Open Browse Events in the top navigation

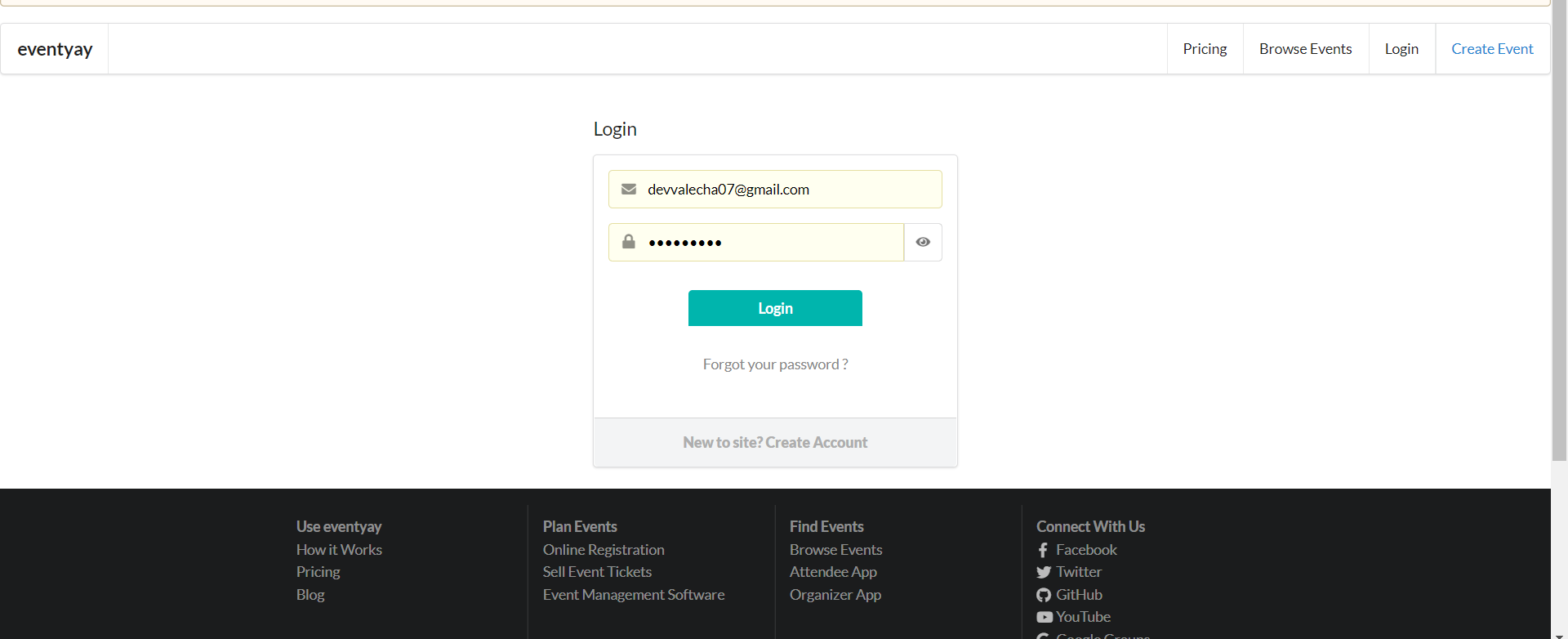click(x=1305, y=49)
